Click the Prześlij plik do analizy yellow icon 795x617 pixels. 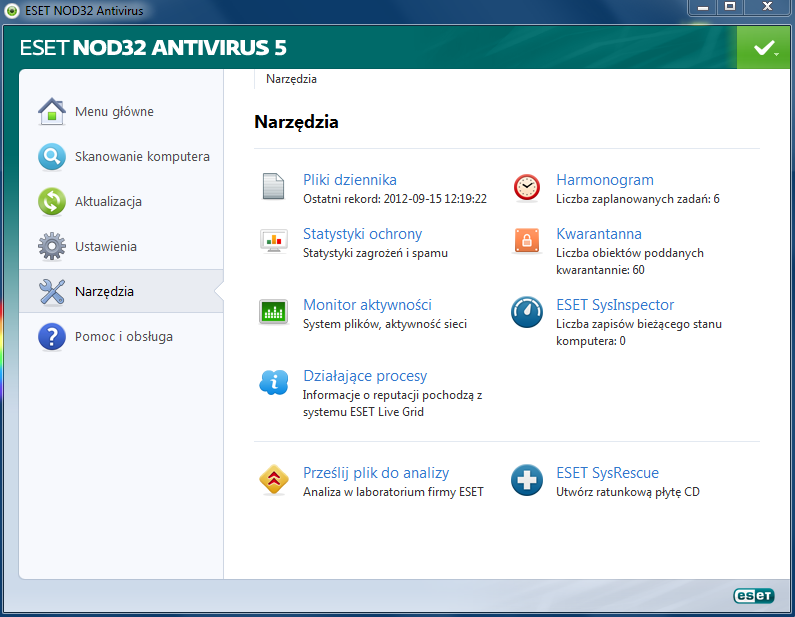point(274,479)
